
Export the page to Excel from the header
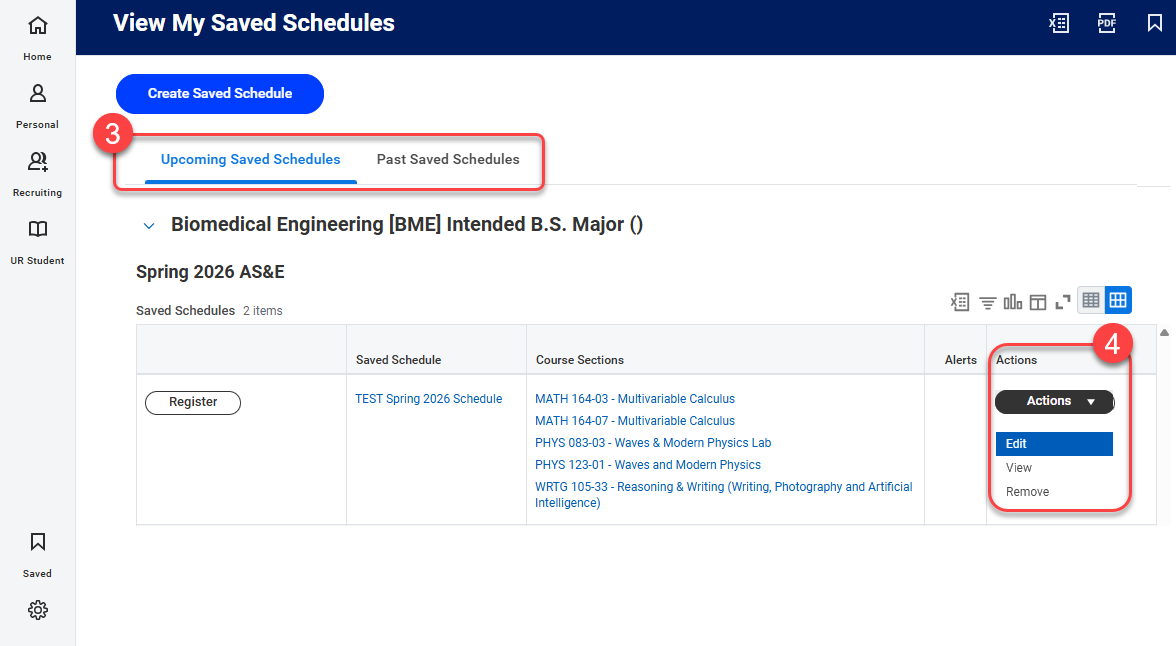pos(1059,22)
